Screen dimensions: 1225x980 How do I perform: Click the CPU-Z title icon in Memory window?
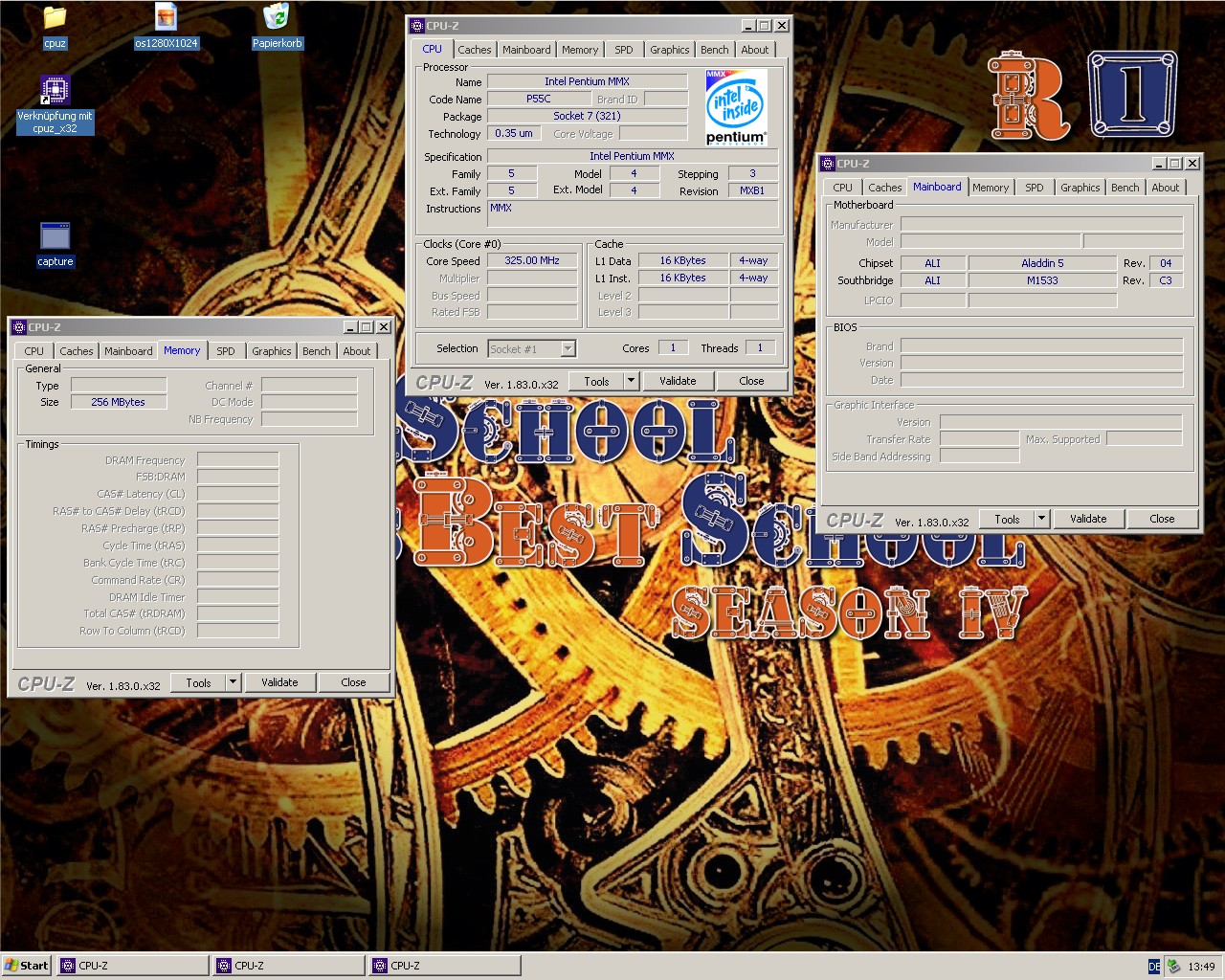coord(19,327)
